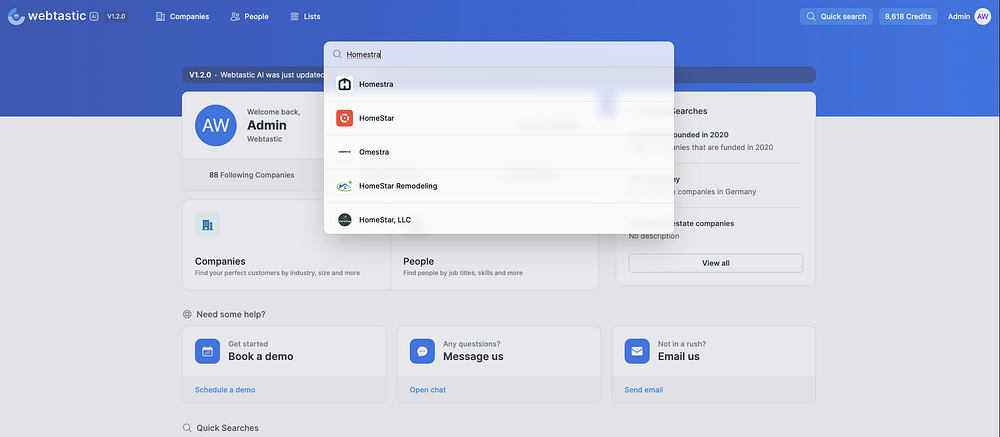Click the HomeStar Remodeling logo icon
Viewport: 1000px width, 437px height.
(x=344, y=186)
